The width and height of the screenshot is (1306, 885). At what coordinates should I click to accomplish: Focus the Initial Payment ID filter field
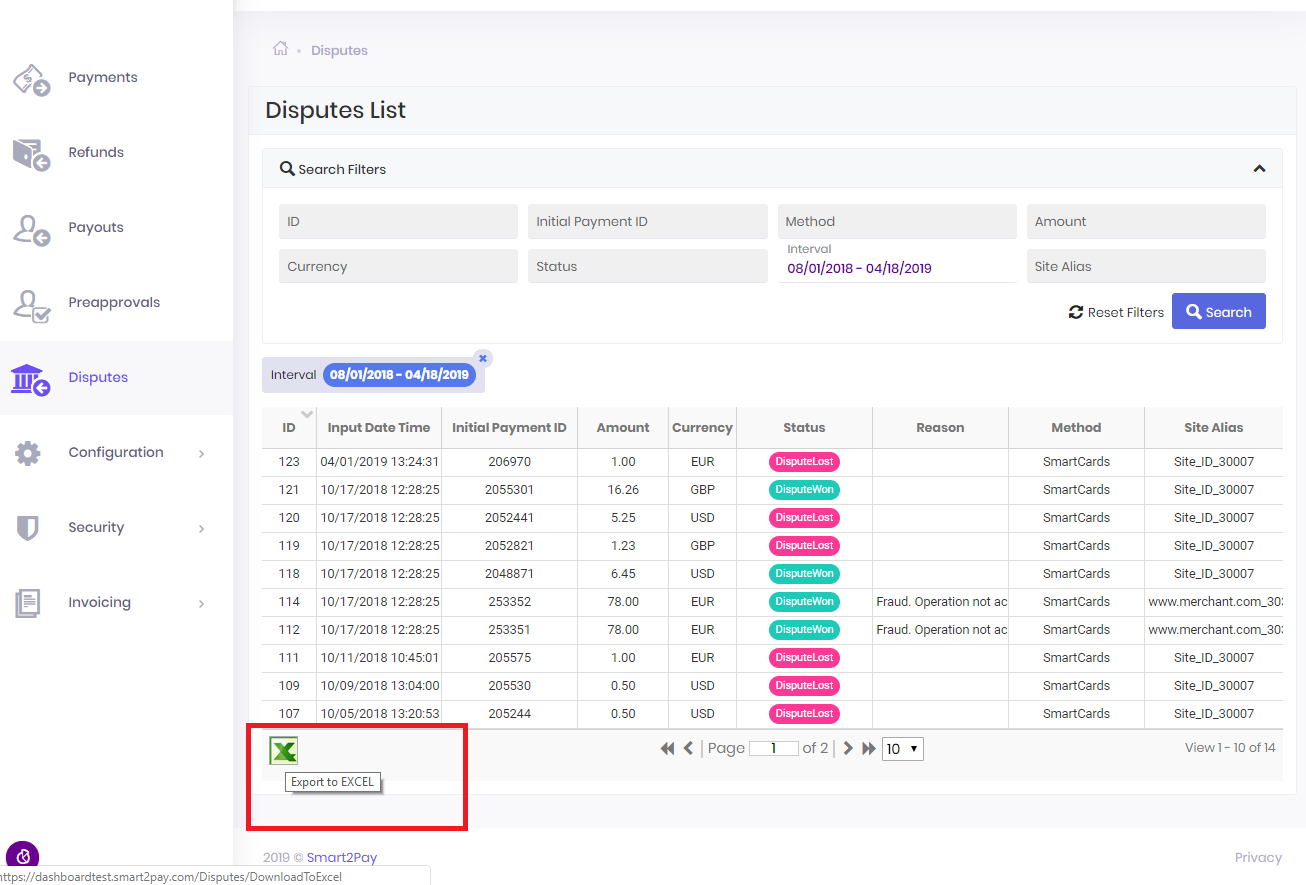[648, 222]
